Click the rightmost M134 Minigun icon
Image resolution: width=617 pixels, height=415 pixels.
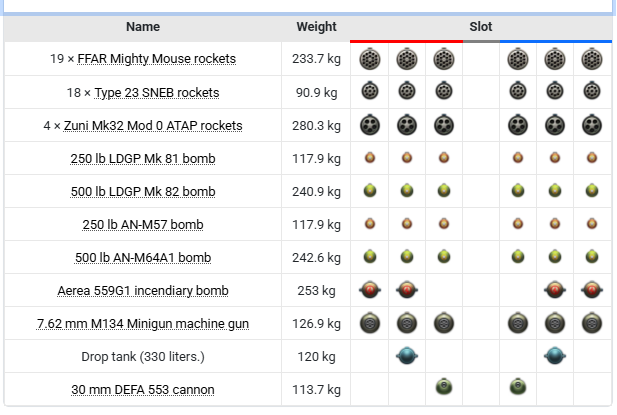(x=592, y=323)
